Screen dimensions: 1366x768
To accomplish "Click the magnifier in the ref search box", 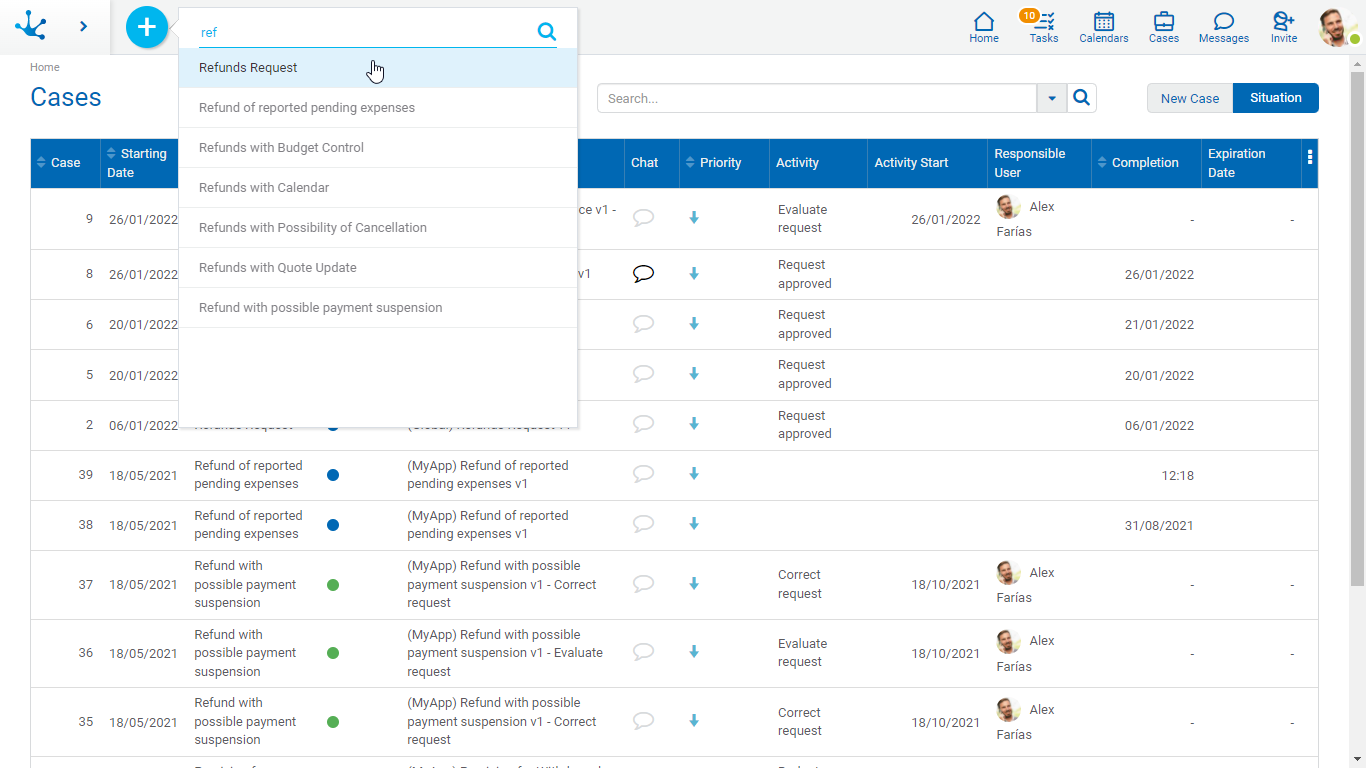I will coord(547,32).
